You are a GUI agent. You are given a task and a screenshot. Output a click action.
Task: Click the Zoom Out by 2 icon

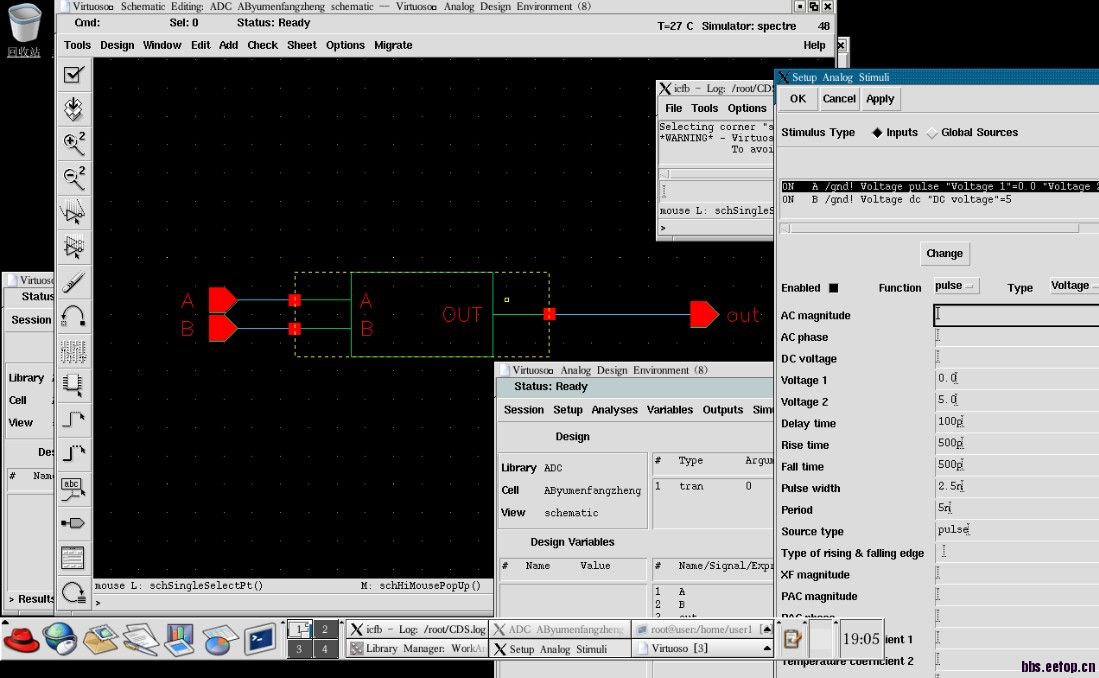pos(74,178)
